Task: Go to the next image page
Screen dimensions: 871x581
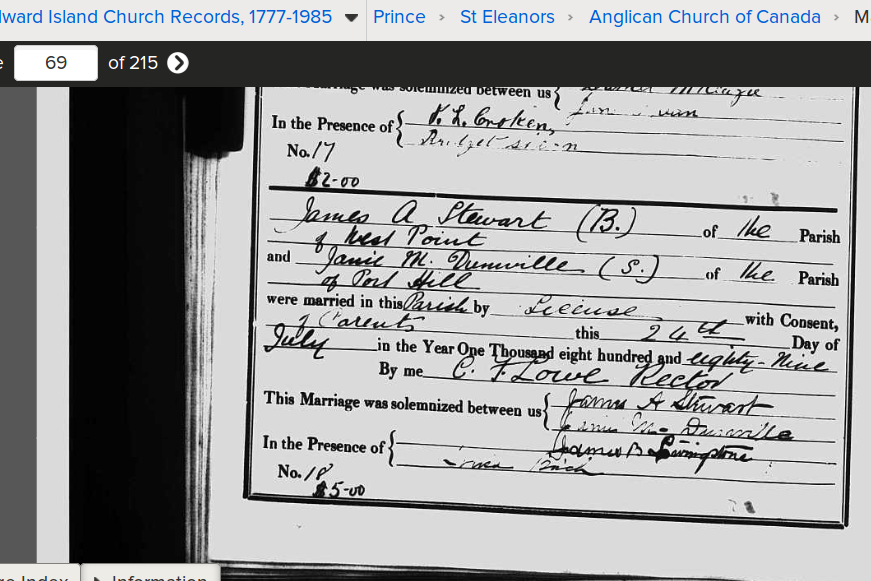Action: pyautogui.click(x=178, y=63)
